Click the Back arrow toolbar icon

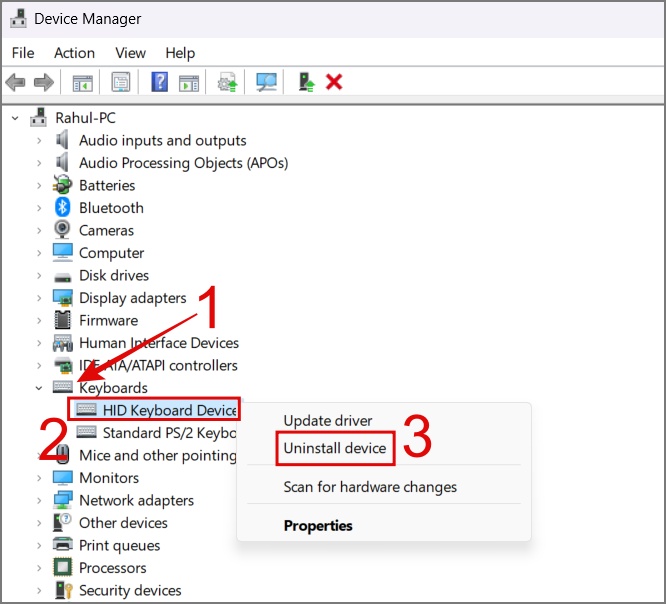(16, 82)
